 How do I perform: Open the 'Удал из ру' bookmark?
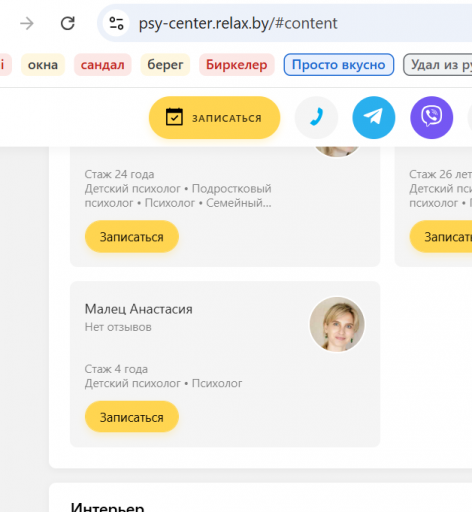pos(438,65)
